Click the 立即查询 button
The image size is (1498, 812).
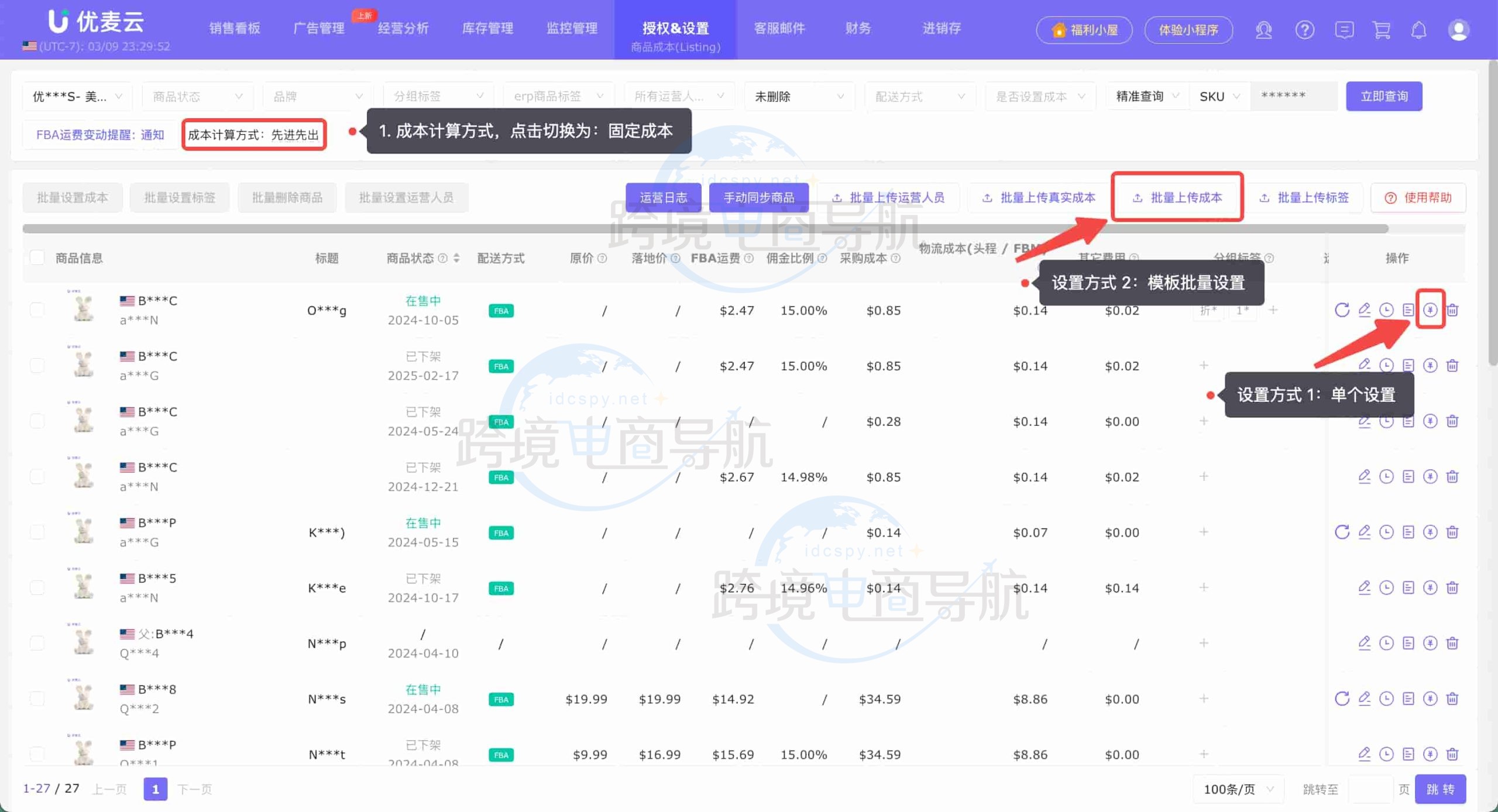(1383, 97)
